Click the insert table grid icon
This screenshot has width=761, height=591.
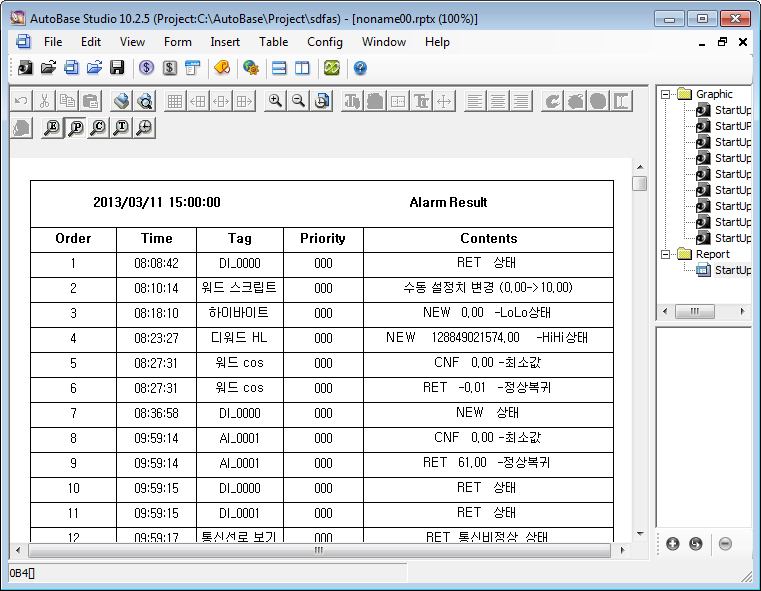(175, 101)
